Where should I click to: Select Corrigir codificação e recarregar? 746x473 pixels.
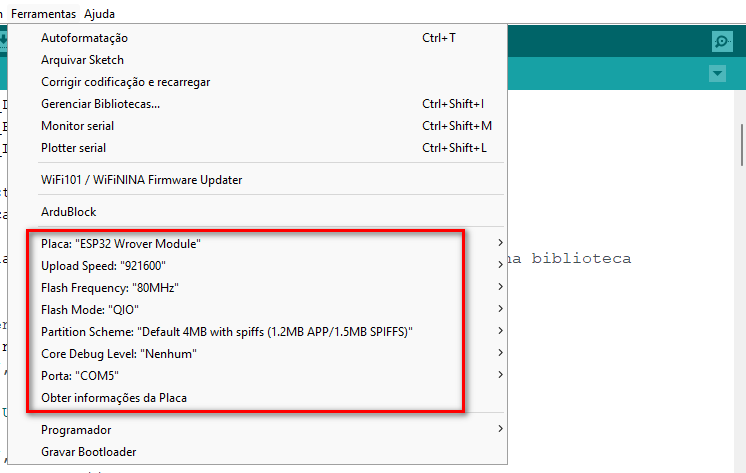pyautogui.click(x=257, y=82)
